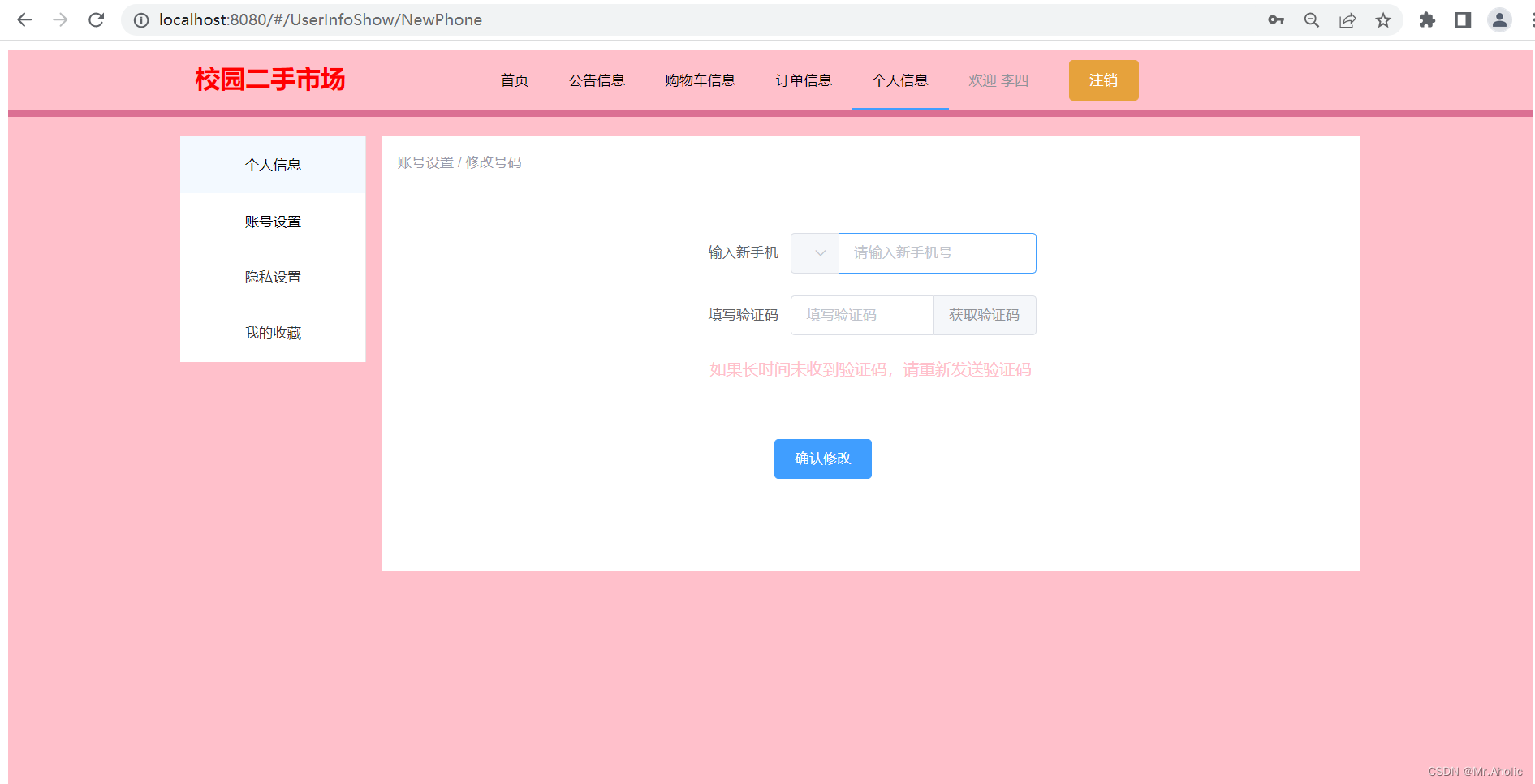1535x784 pixels.
Task: Click the back navigation arrow
Action: click(24, 19)
